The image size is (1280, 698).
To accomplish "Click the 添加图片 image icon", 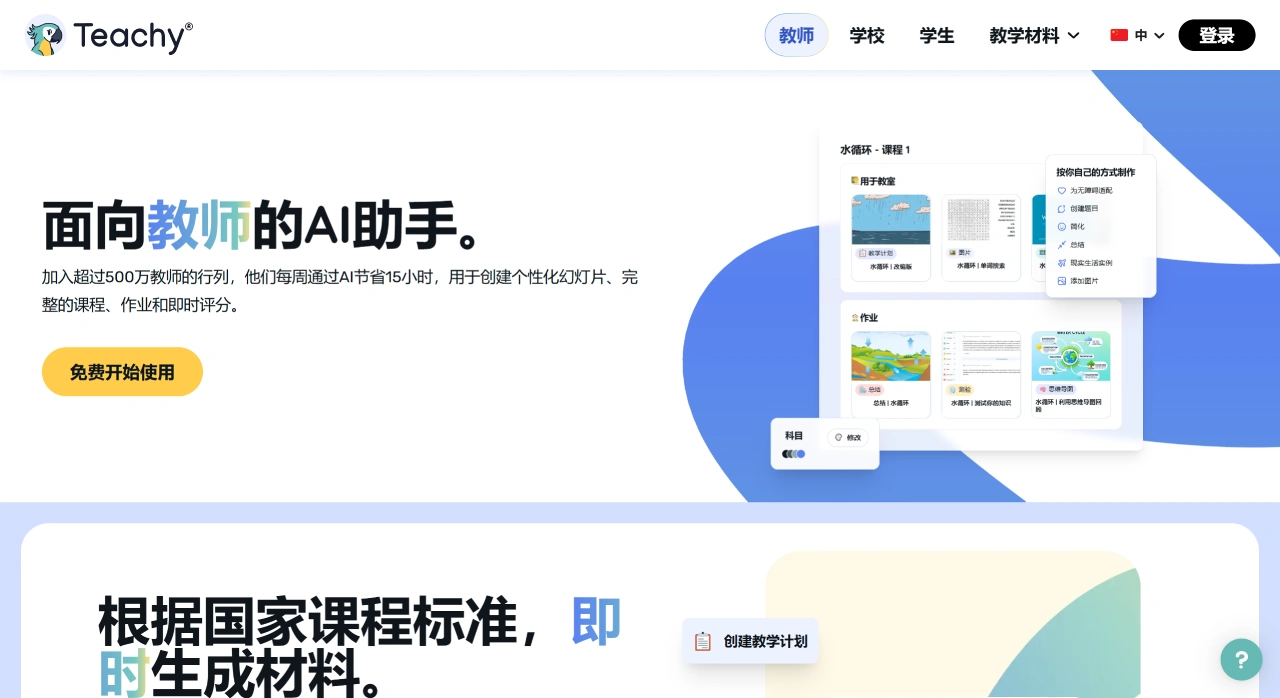I will (x=1060, y=280).
